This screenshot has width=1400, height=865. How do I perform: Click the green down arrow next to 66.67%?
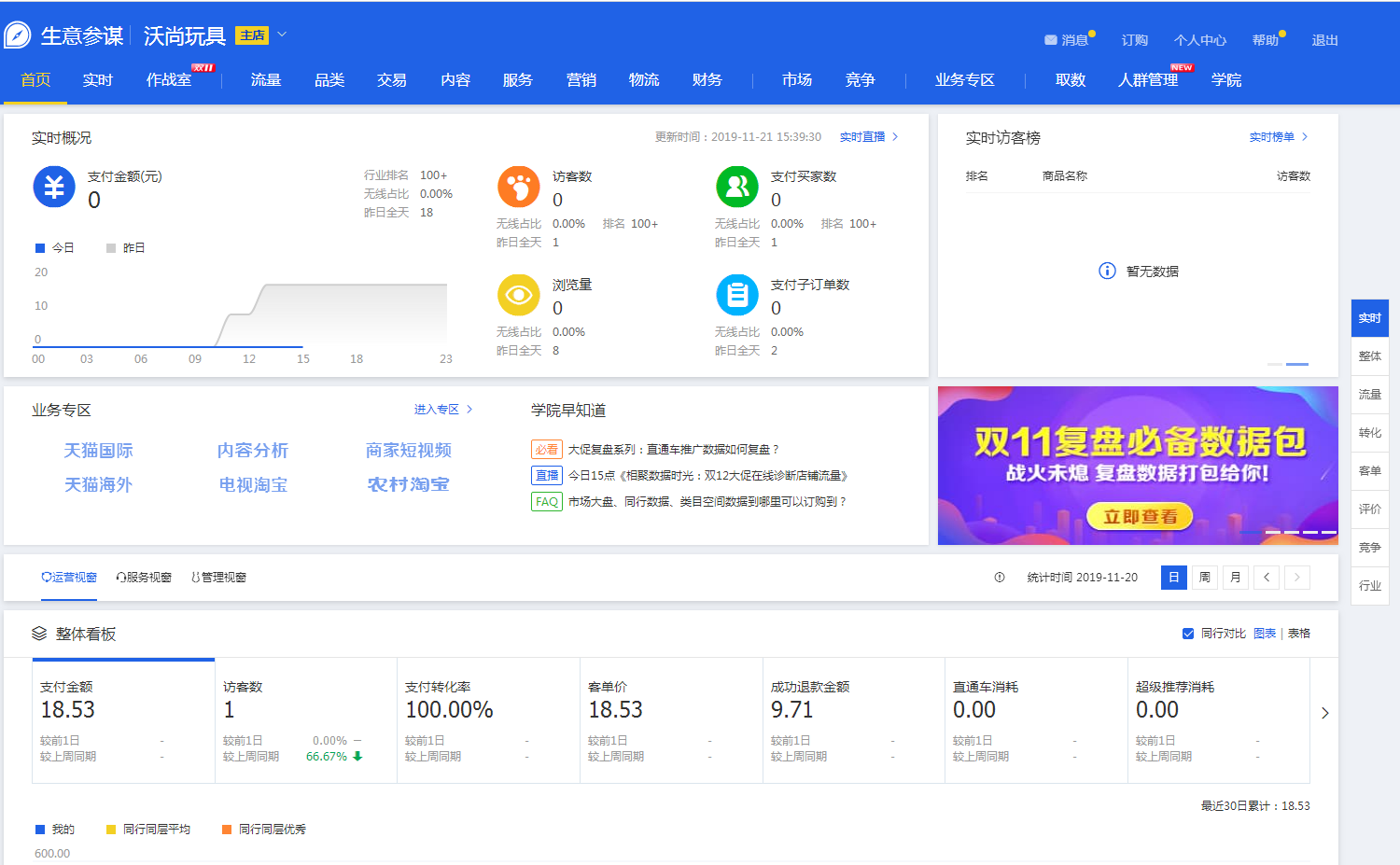click(357, 756)
